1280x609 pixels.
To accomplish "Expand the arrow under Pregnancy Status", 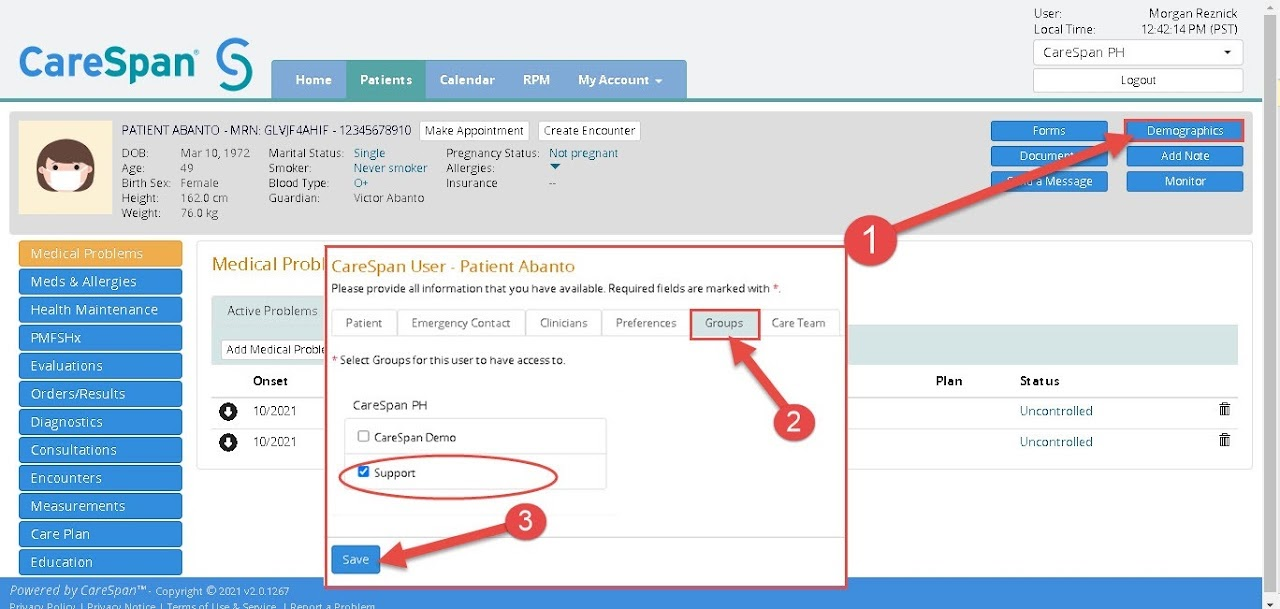I will click(555, 167).
